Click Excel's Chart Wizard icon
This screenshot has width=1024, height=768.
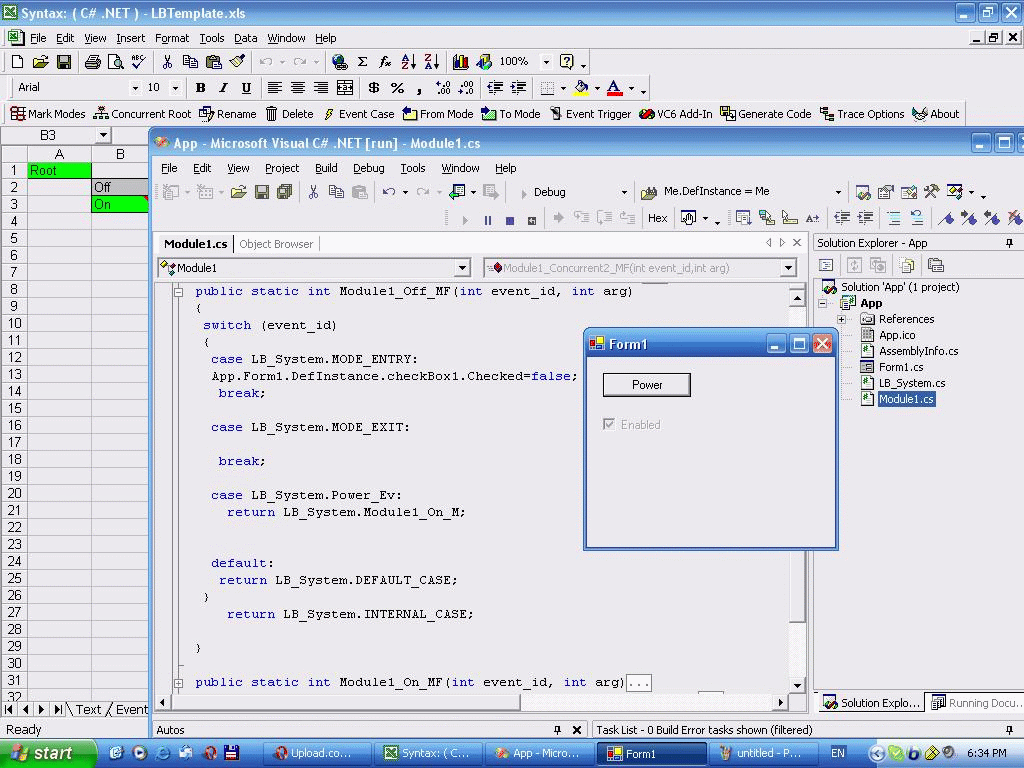point(460,62)
